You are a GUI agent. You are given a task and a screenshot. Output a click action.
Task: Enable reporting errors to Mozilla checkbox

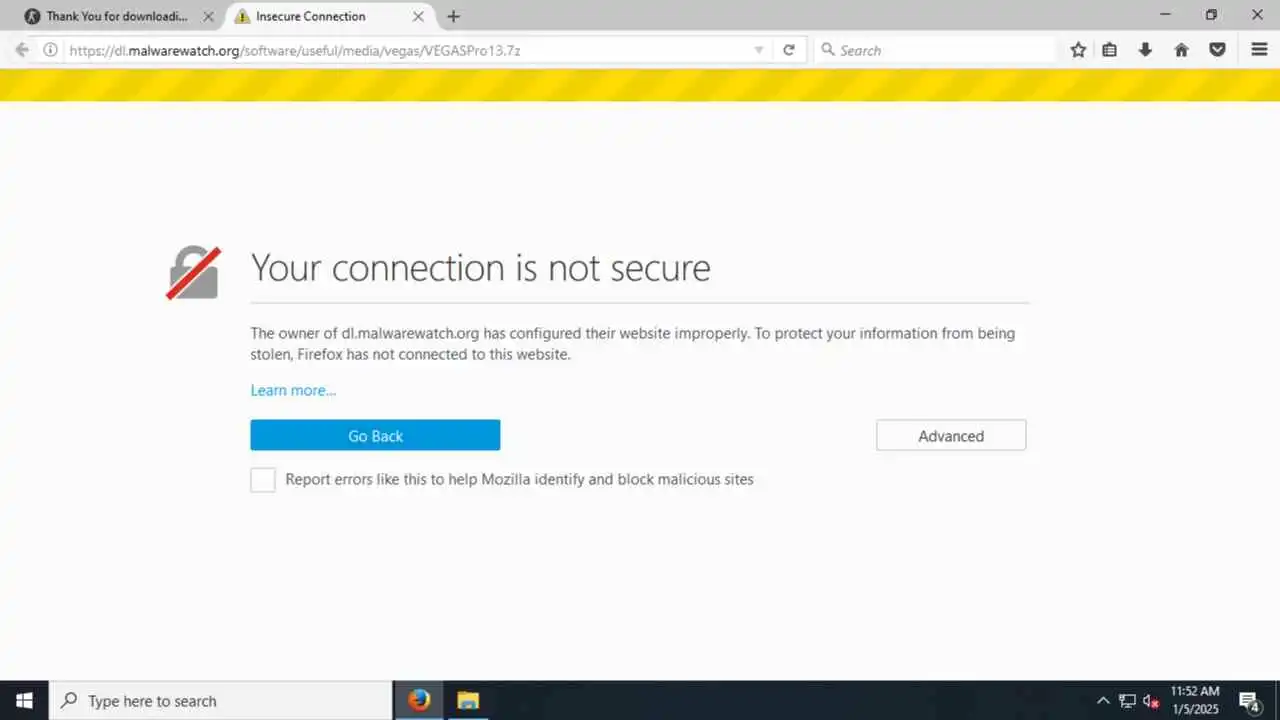point(263,480)
